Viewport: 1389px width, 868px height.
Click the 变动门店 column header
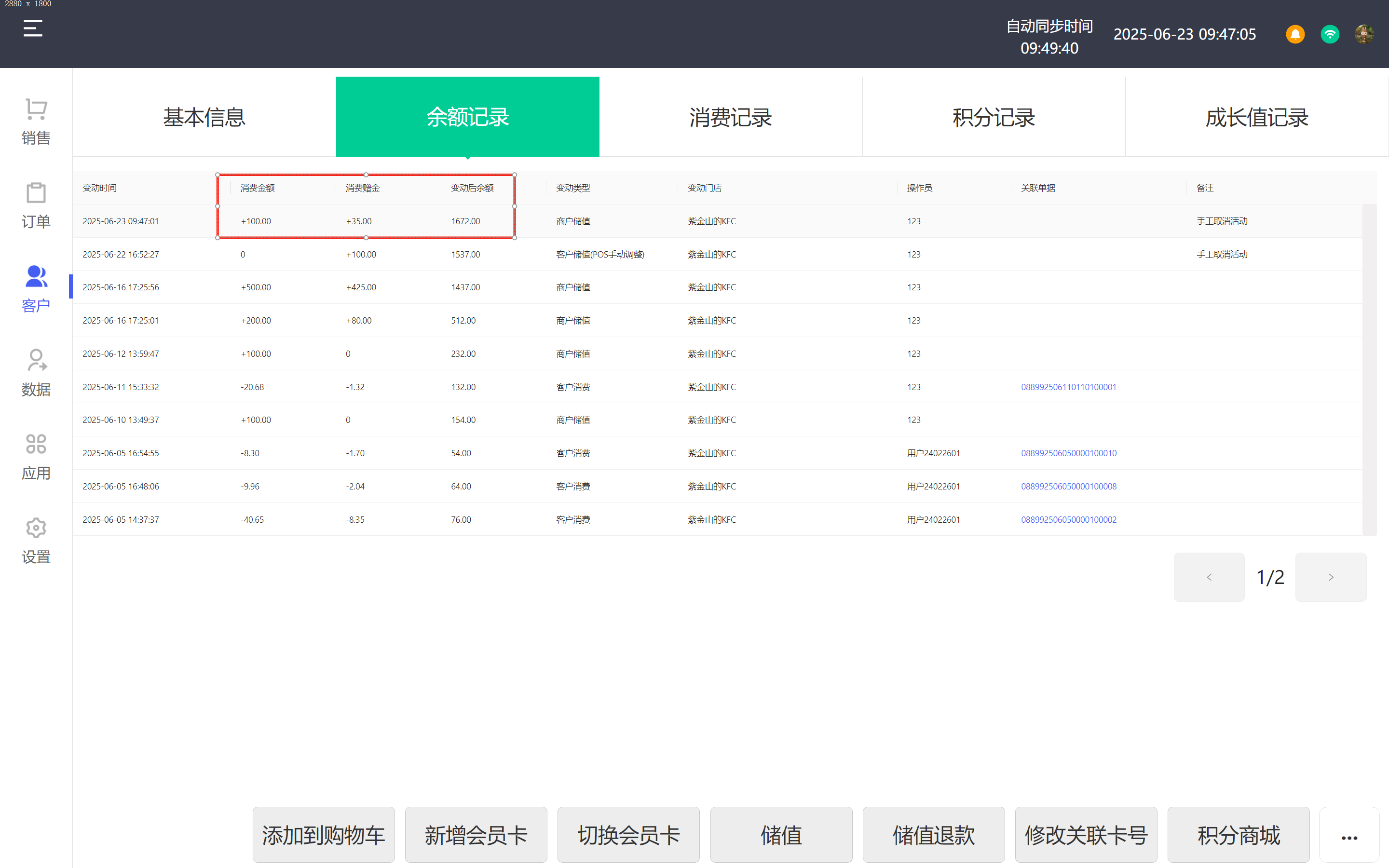pyautogui.click(x=705, y=188)
